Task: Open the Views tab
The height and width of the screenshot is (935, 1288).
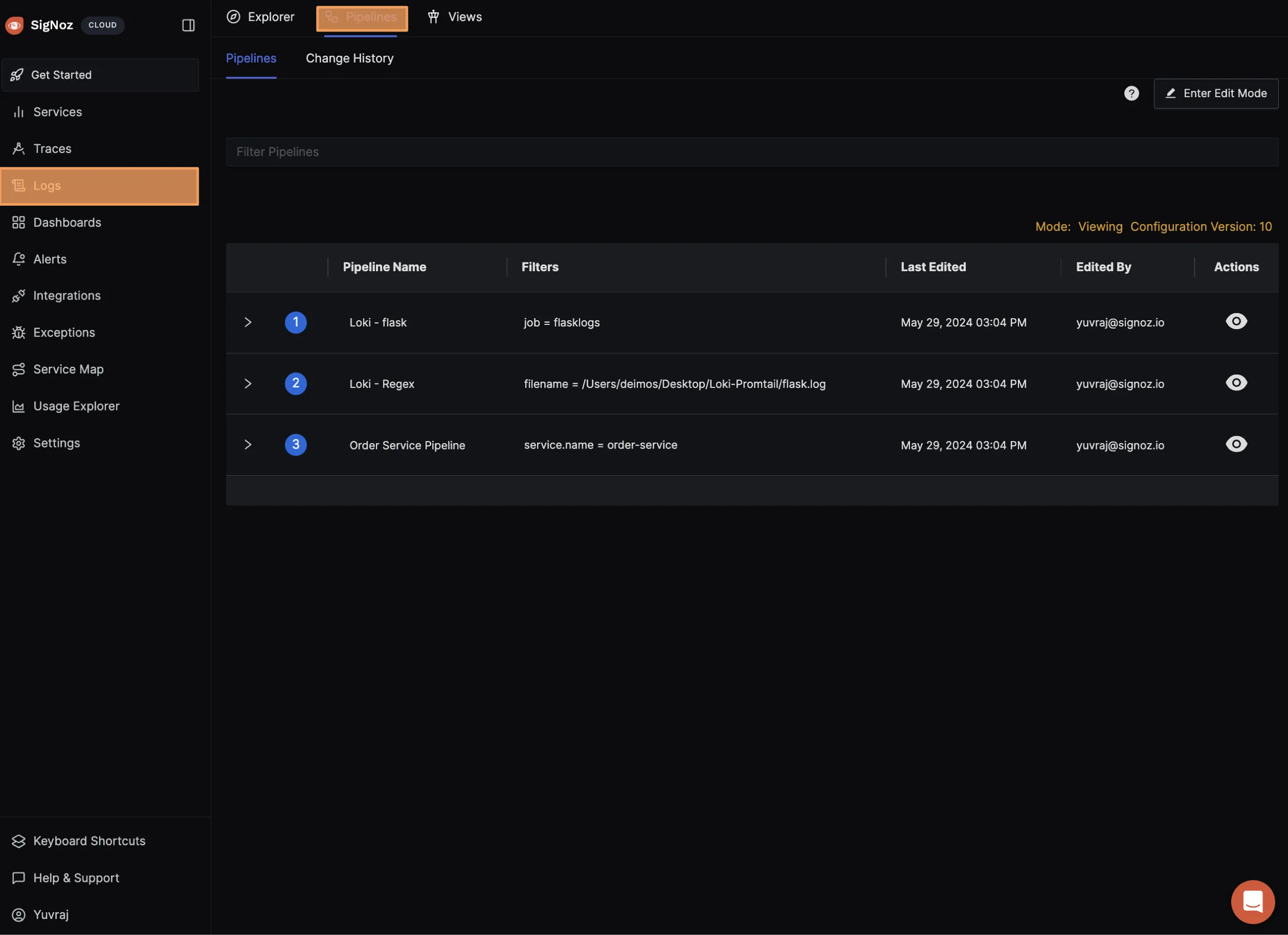Action: pyautogui.click(x=454, y=17)
